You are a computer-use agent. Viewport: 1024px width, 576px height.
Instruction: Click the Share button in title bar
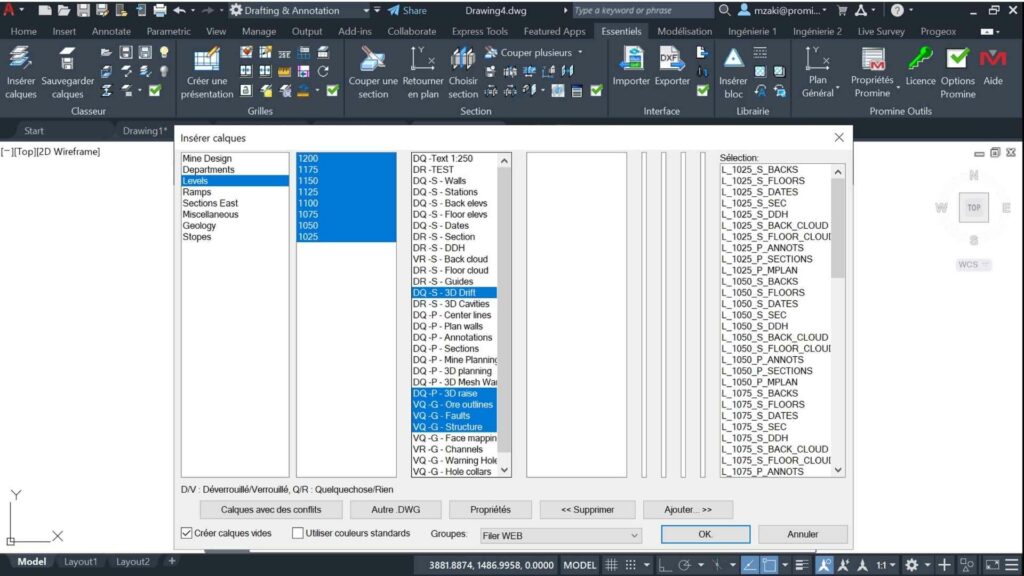(407, 10)
